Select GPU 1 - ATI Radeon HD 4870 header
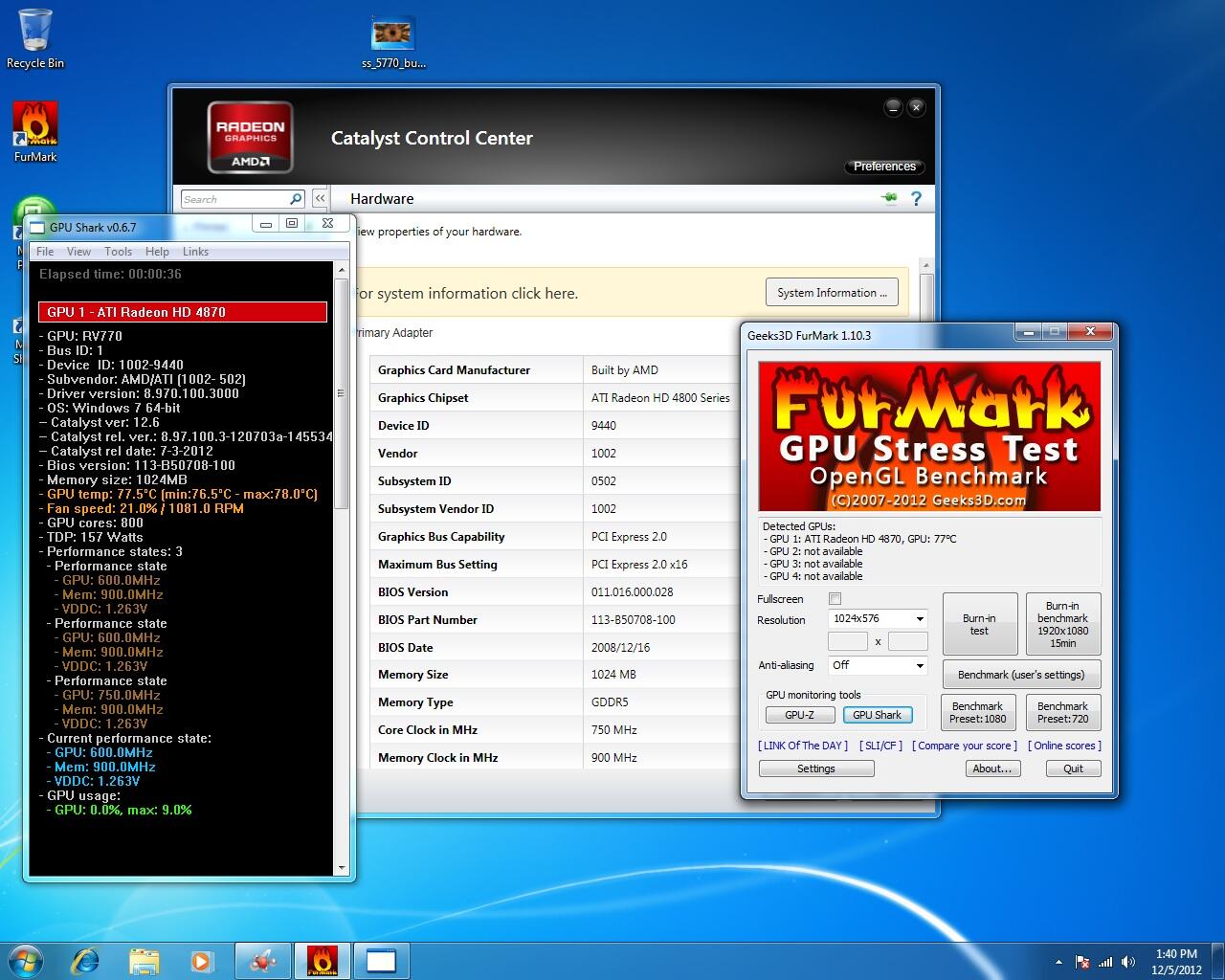 point(183,312)
